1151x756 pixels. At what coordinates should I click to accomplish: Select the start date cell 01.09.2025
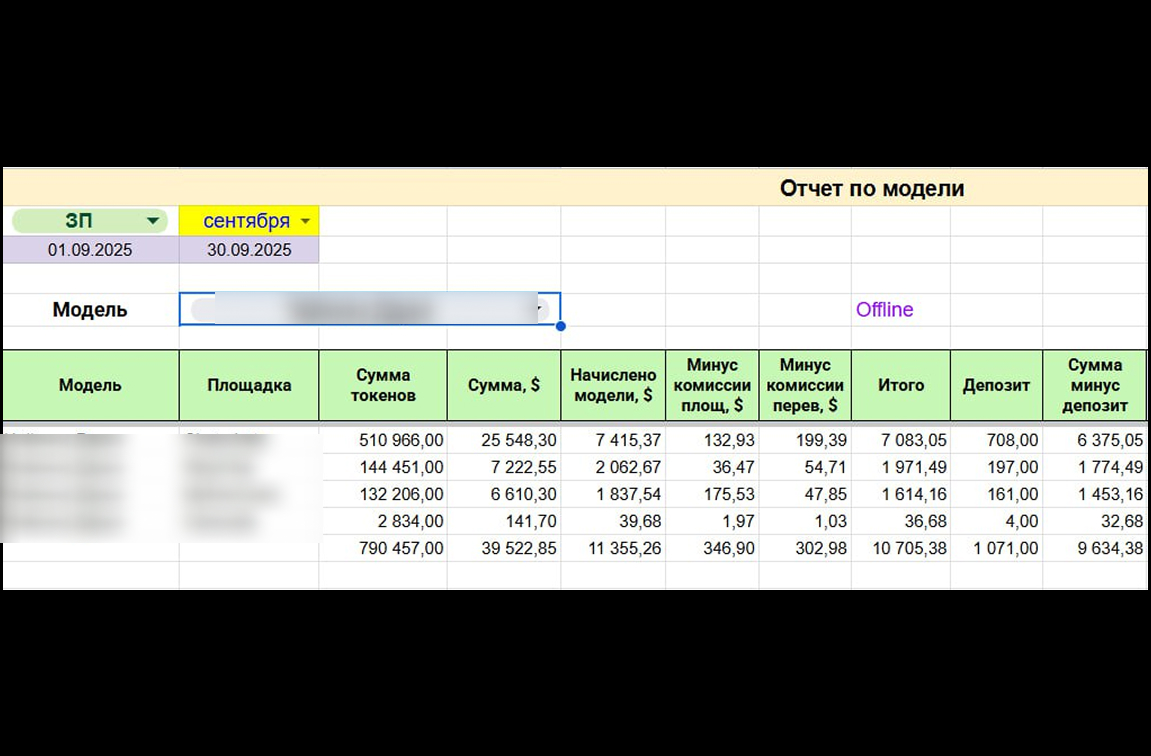(90, 250)
